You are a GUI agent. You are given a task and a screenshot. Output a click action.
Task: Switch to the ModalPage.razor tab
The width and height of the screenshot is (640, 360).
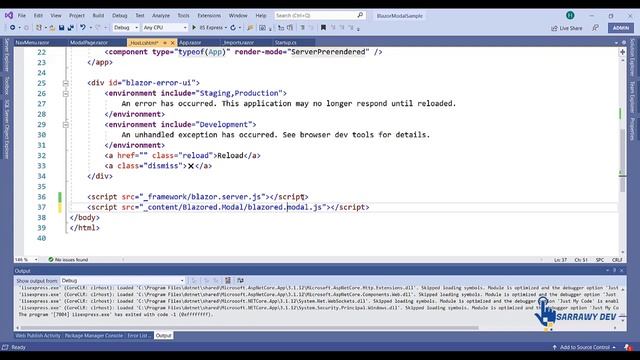[x=89, y=42]
